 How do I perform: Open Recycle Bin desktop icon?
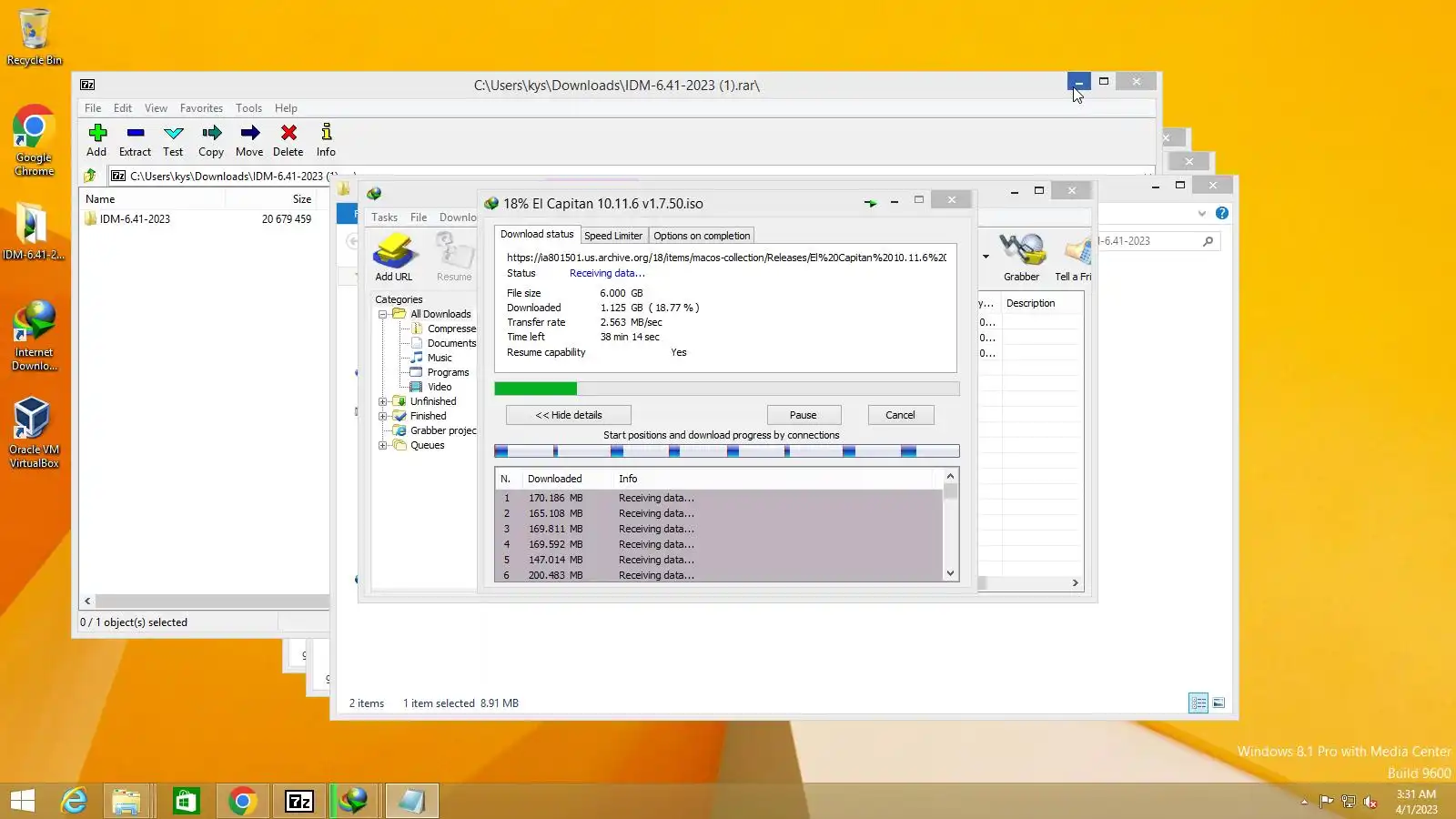[35, 37]
